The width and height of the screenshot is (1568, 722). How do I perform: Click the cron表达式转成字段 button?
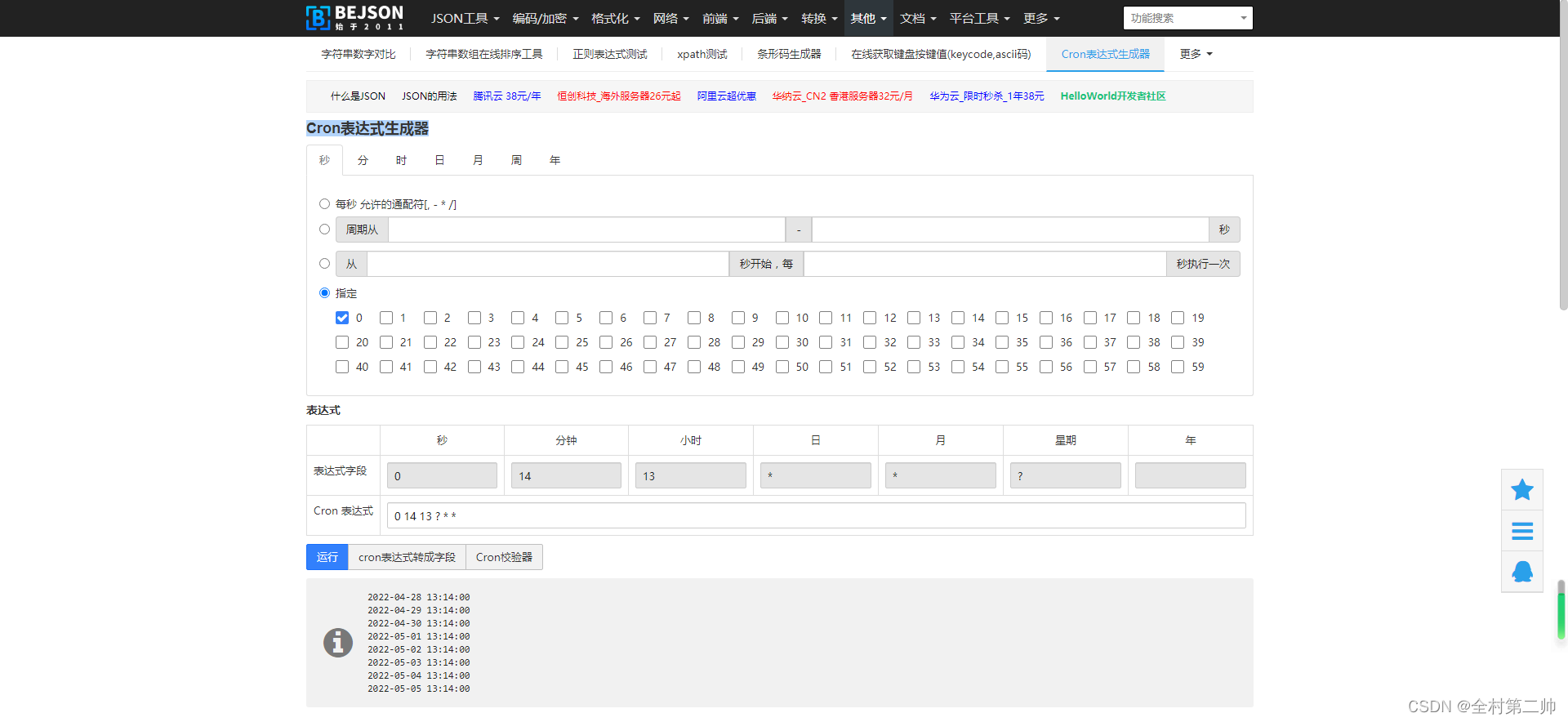tap(407, 557)
